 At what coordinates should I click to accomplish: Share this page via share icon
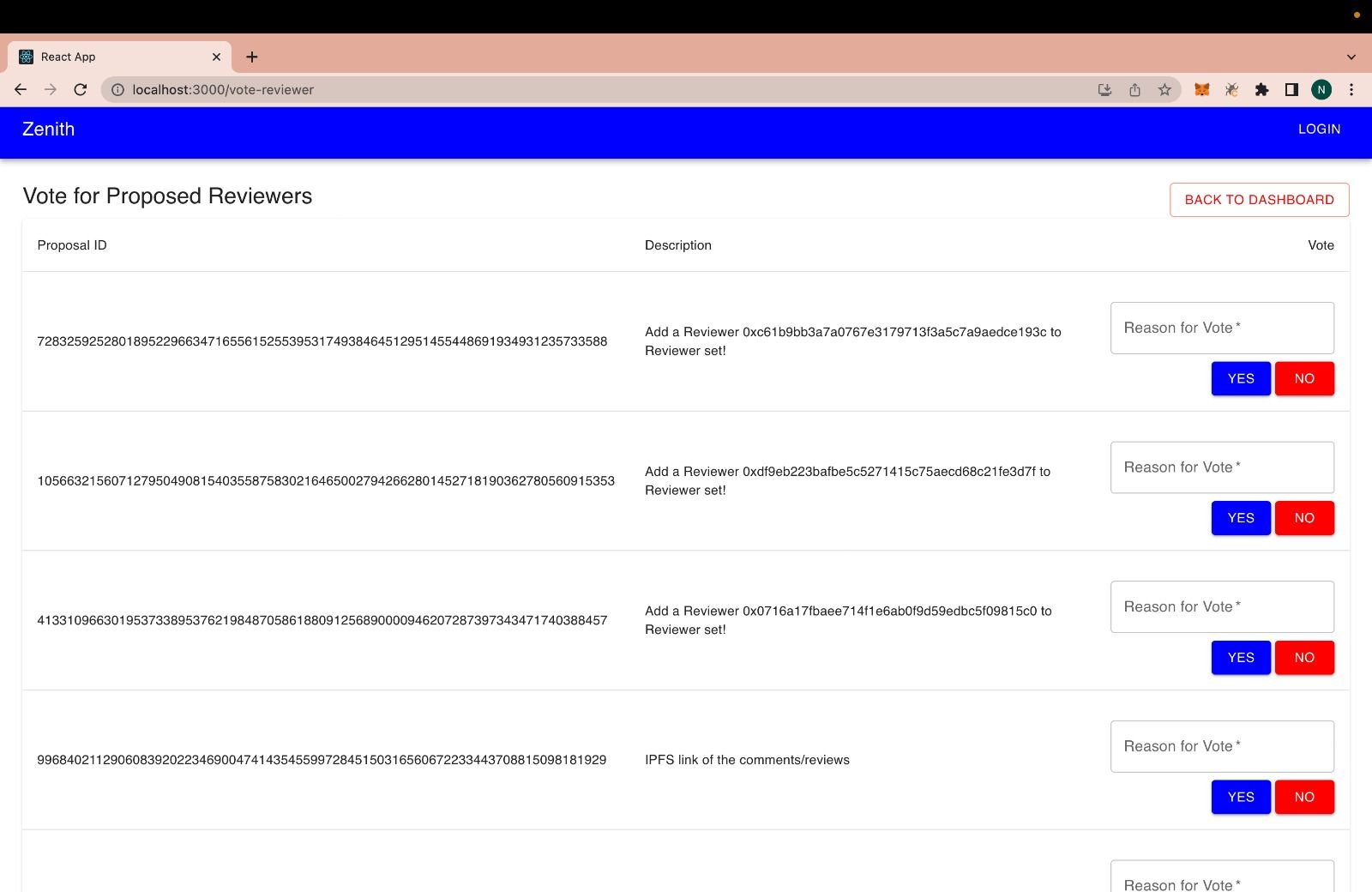pos(1134,89)
